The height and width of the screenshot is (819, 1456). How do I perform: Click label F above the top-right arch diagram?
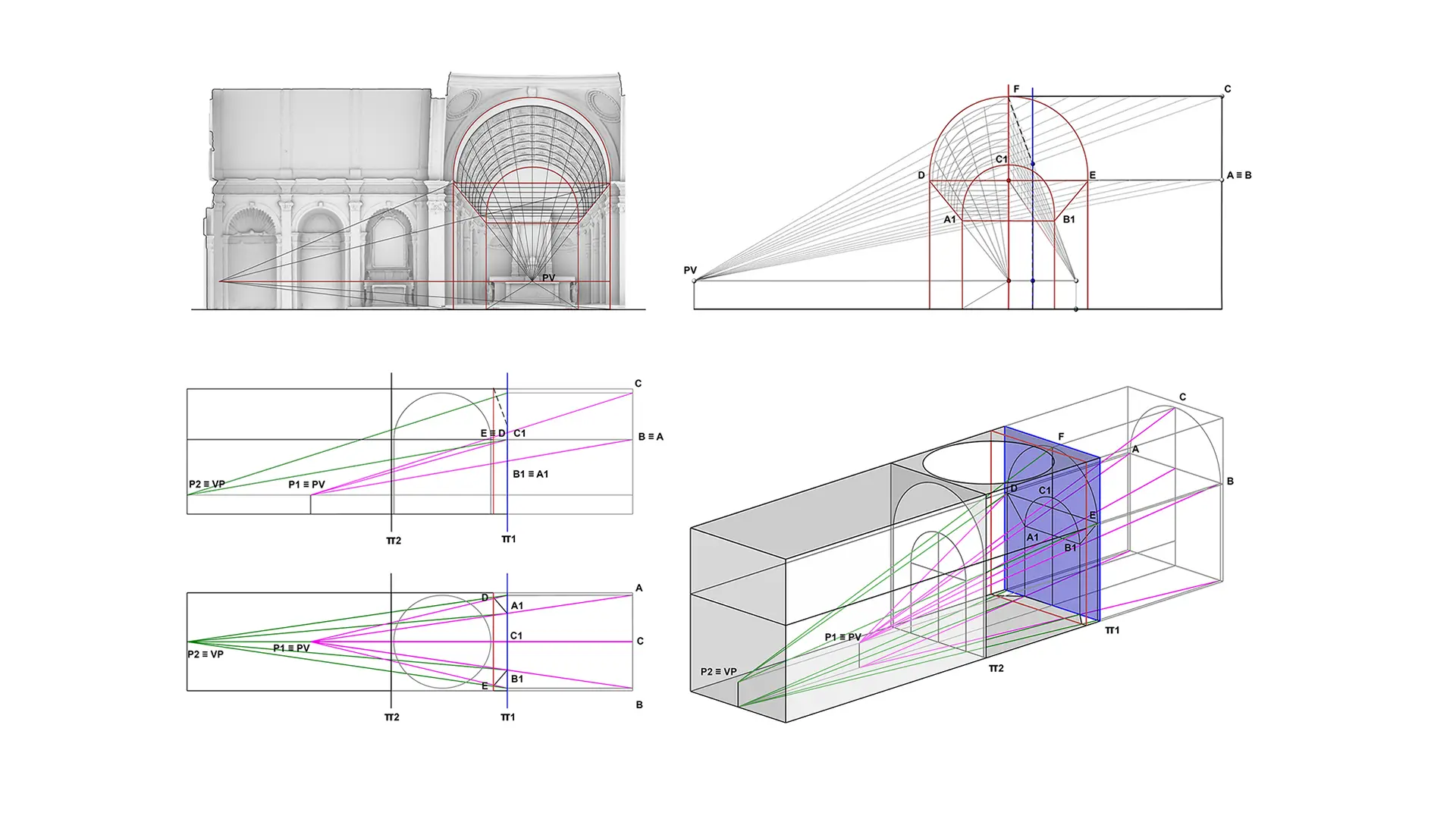pyautogui.click(x=1016, y=89)
